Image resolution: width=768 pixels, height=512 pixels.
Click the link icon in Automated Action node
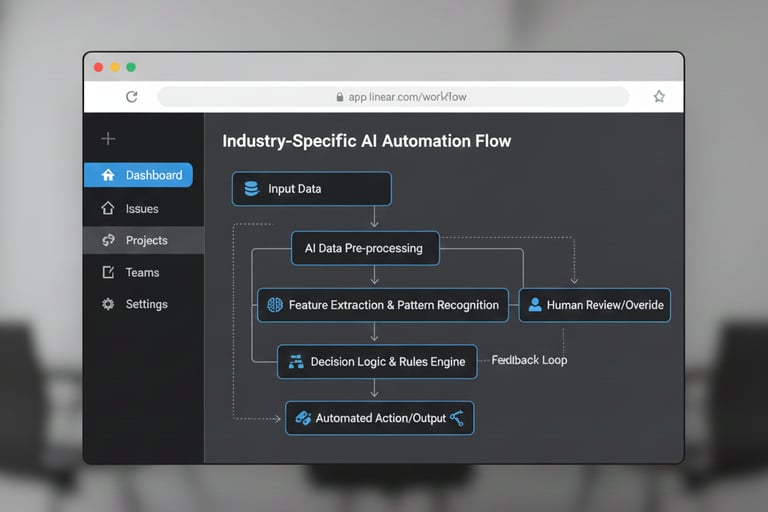[x=303, y=418]
